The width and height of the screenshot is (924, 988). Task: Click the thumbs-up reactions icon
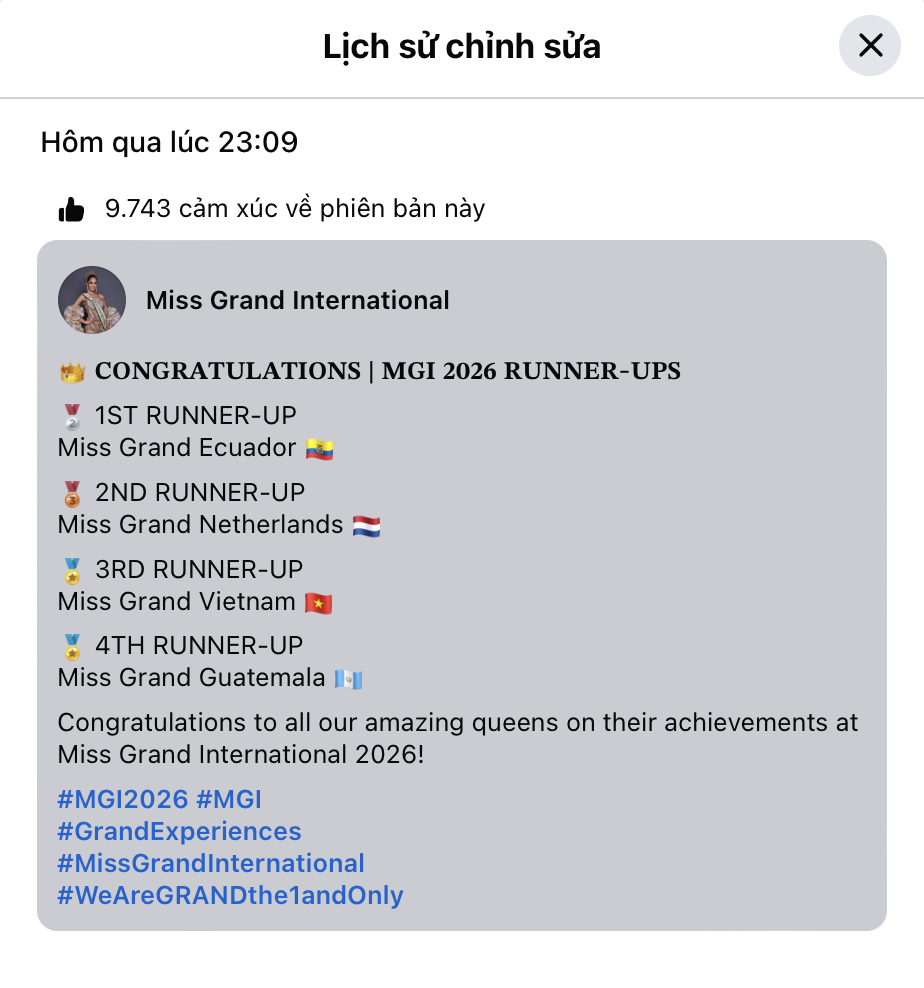coord(71,209)
